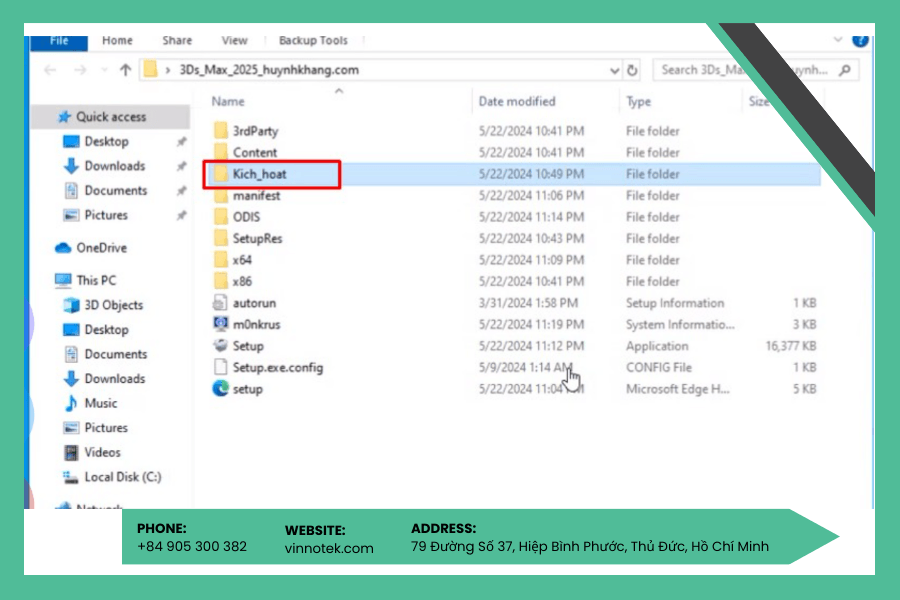Open recent locations dropdown arrow

[104, 70]
